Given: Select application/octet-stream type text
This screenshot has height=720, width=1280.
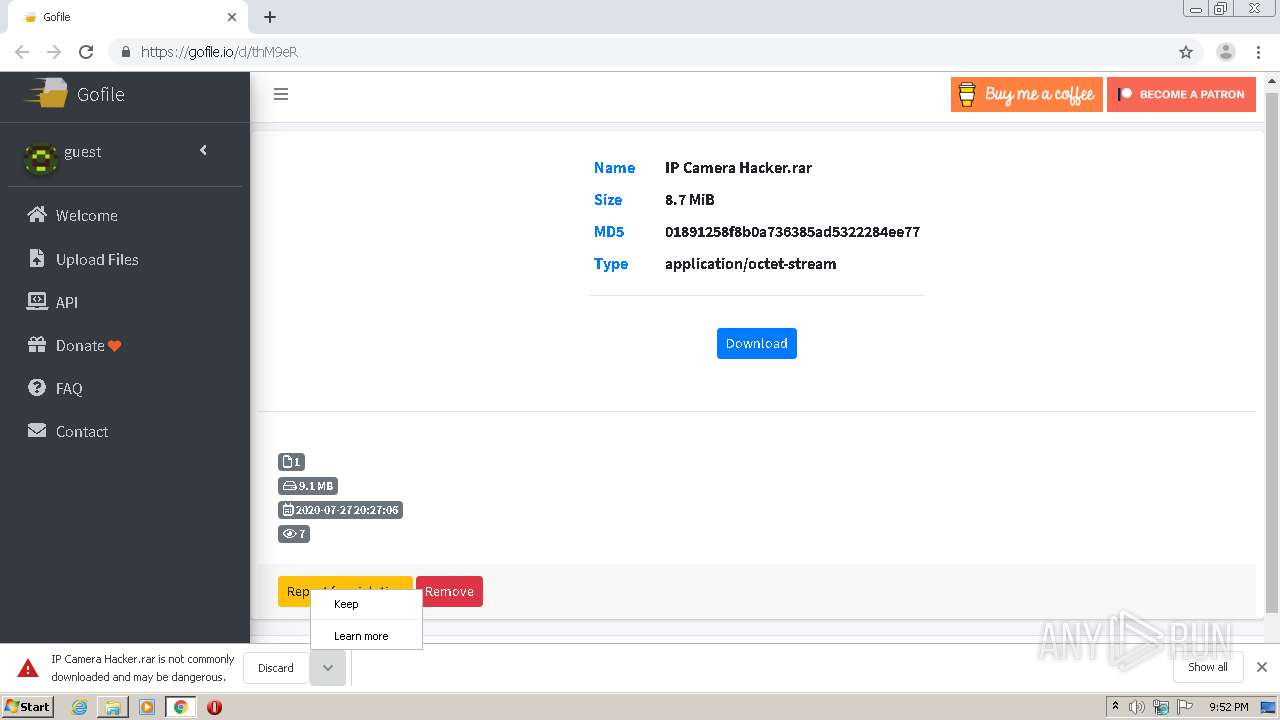Looking at the screenshot, I should tap(751, 264).
